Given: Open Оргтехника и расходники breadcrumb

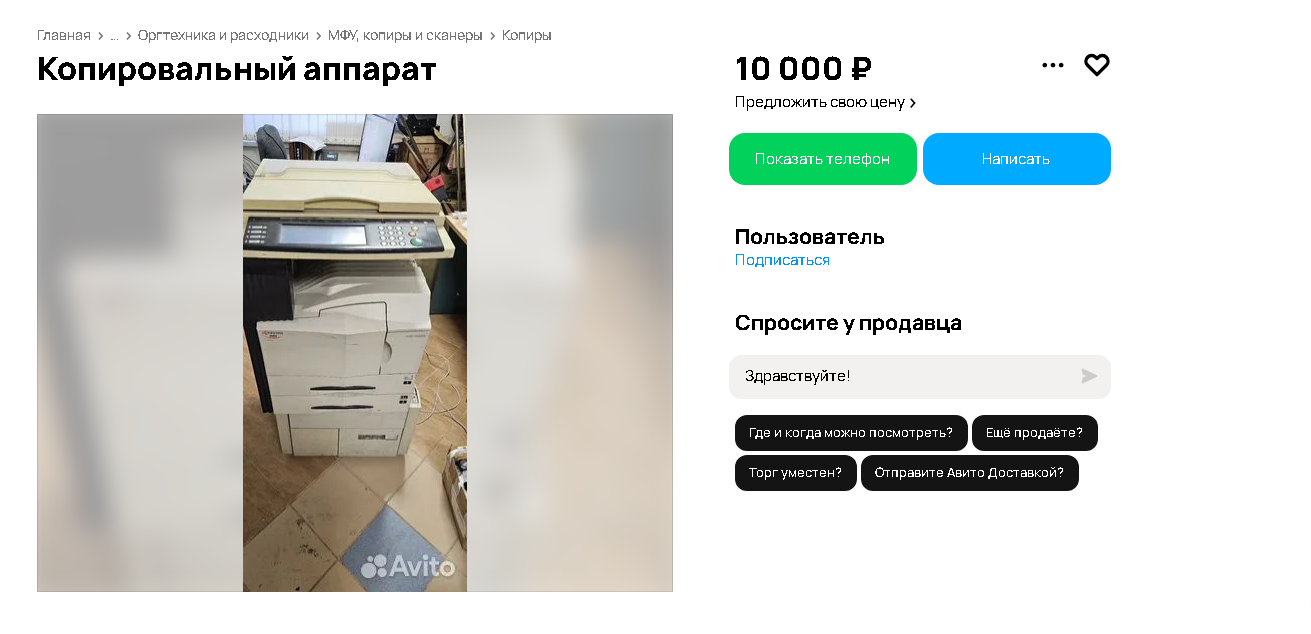Looking at the screenshot, I should (223, 35).
